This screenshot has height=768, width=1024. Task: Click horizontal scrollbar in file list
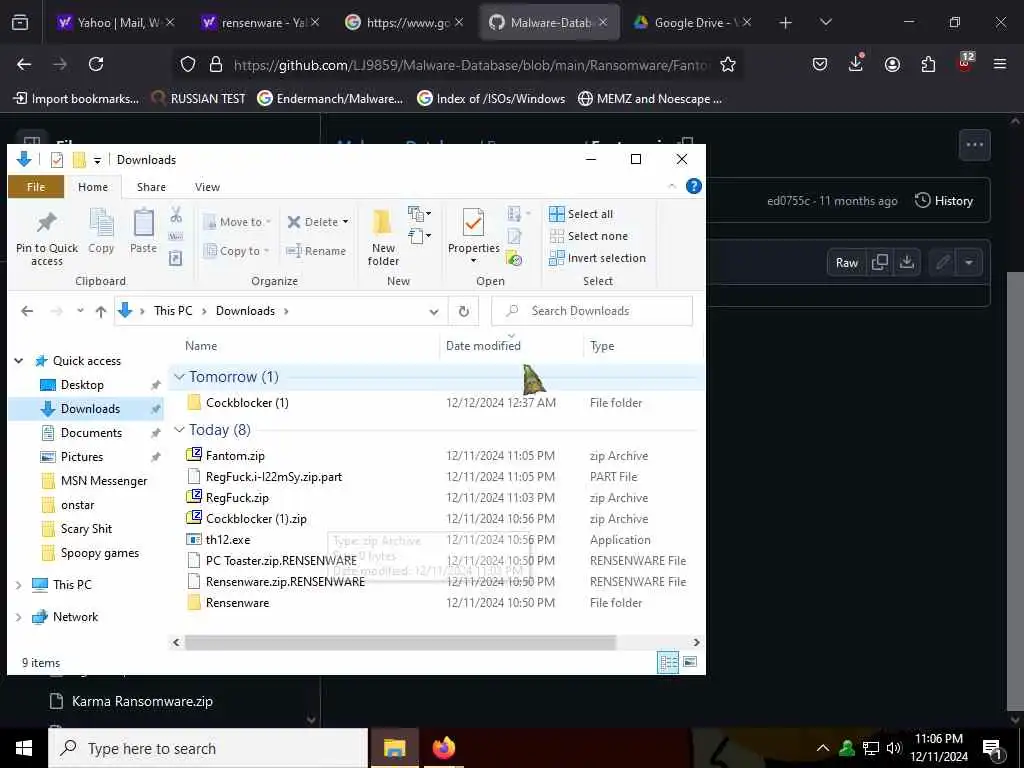click(400, 643)
